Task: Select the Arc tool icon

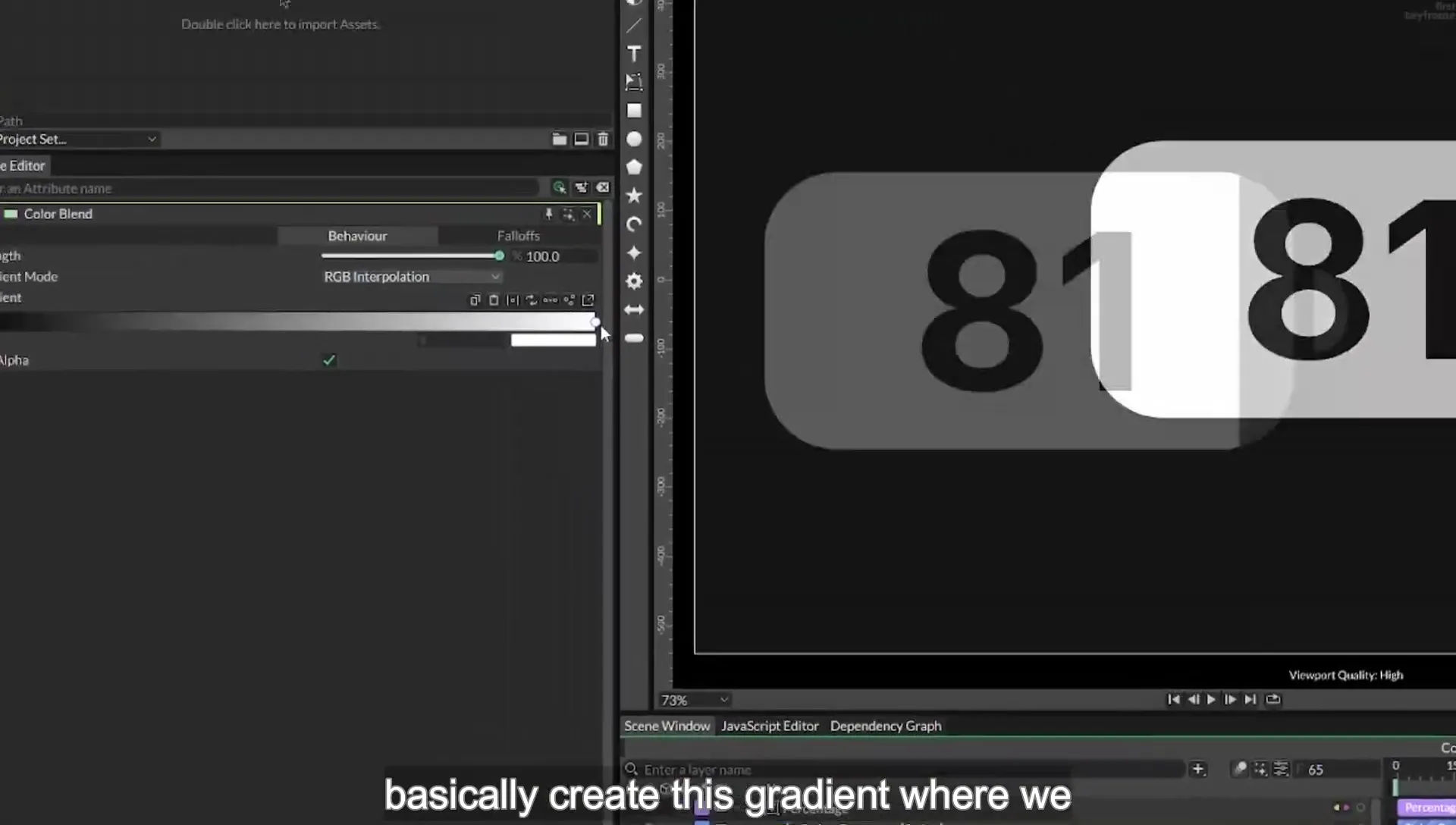Action: pyautogui.click(x=634, y=224)
